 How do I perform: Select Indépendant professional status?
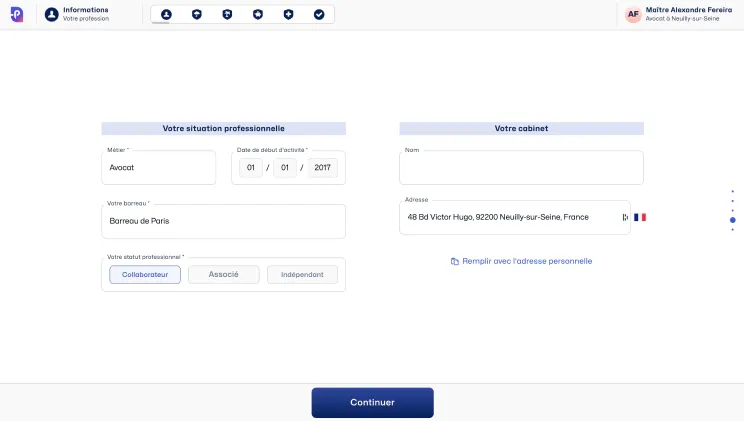pos(302,274)
